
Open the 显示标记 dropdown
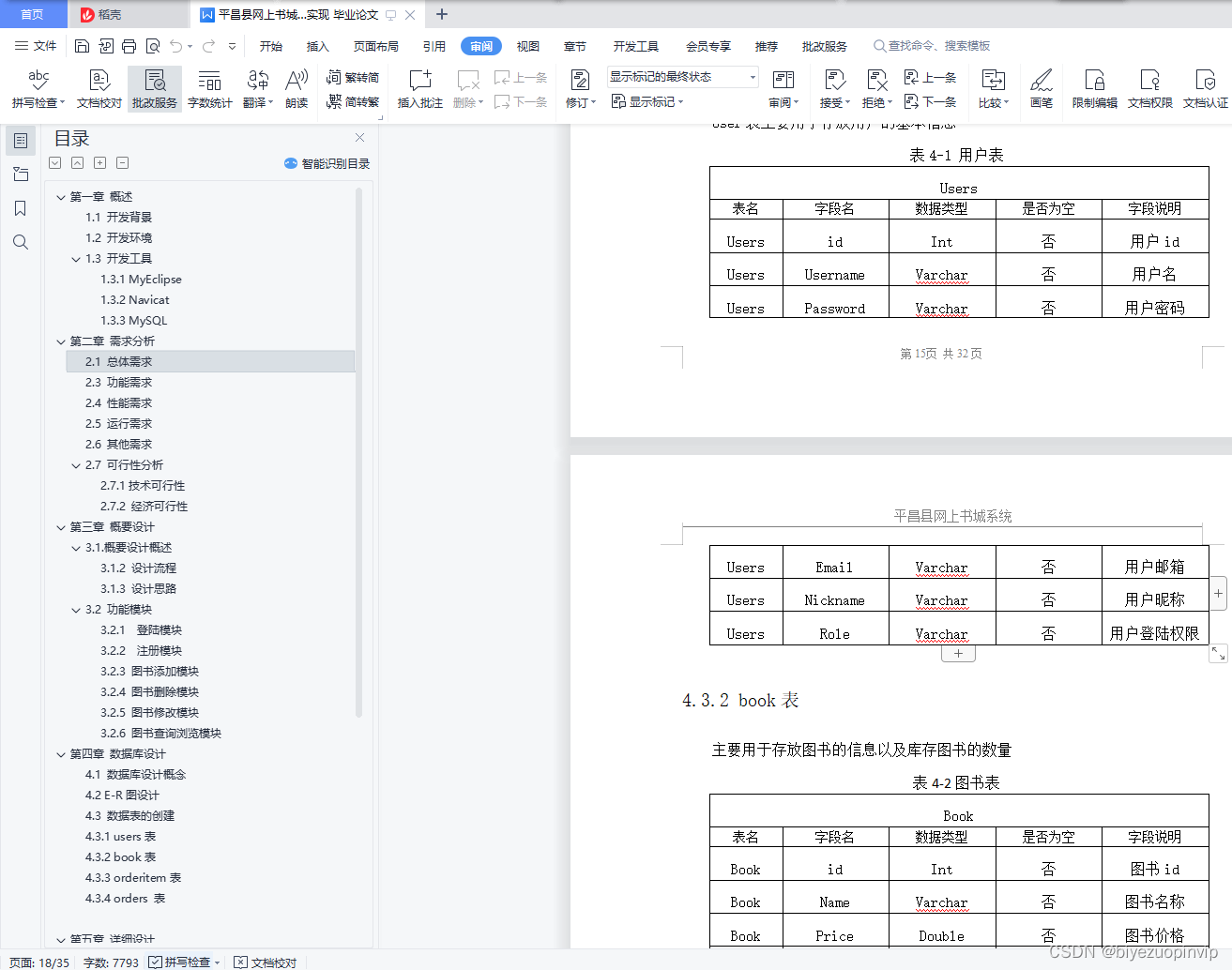pyautogui.click(x=647, y=101)
